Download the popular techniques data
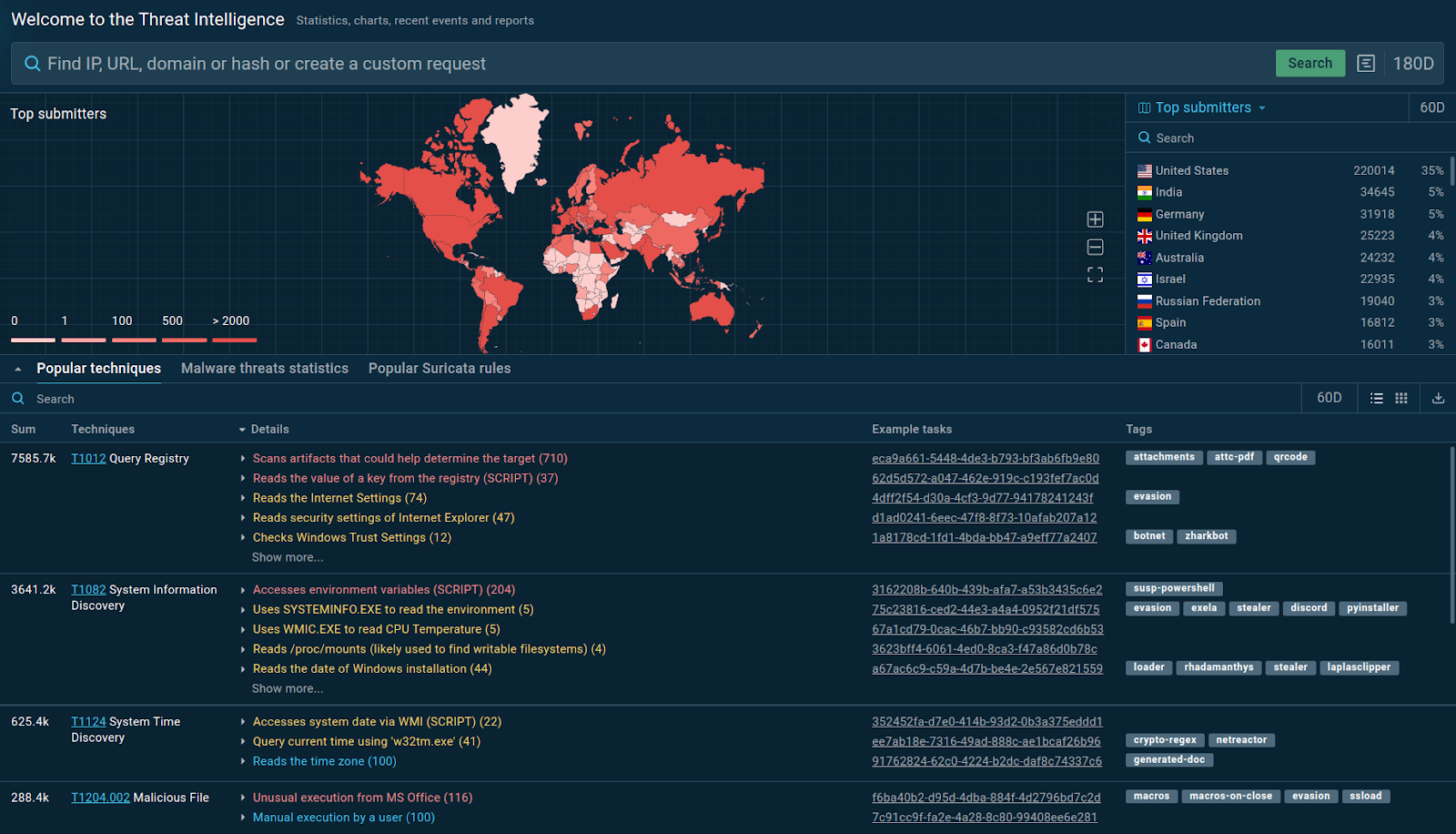The image size is (1456, 834). (1438, 398)
